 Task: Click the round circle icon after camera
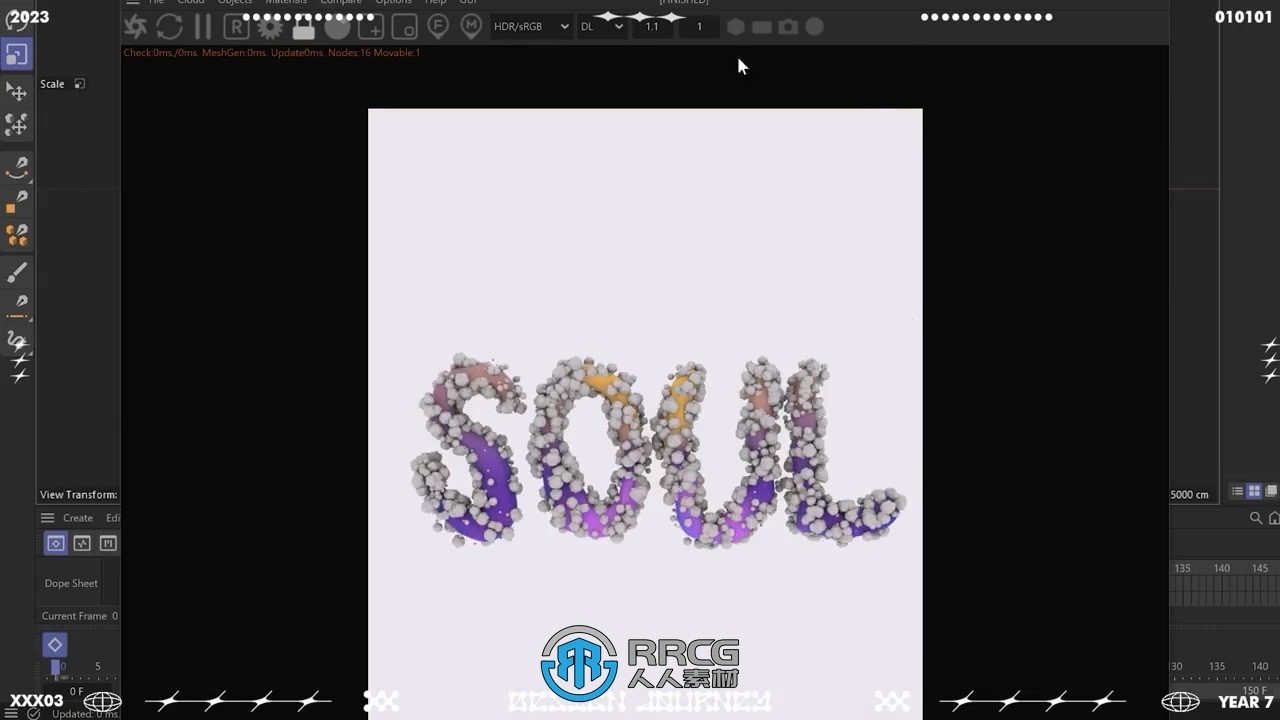click(x=815, y=27)
